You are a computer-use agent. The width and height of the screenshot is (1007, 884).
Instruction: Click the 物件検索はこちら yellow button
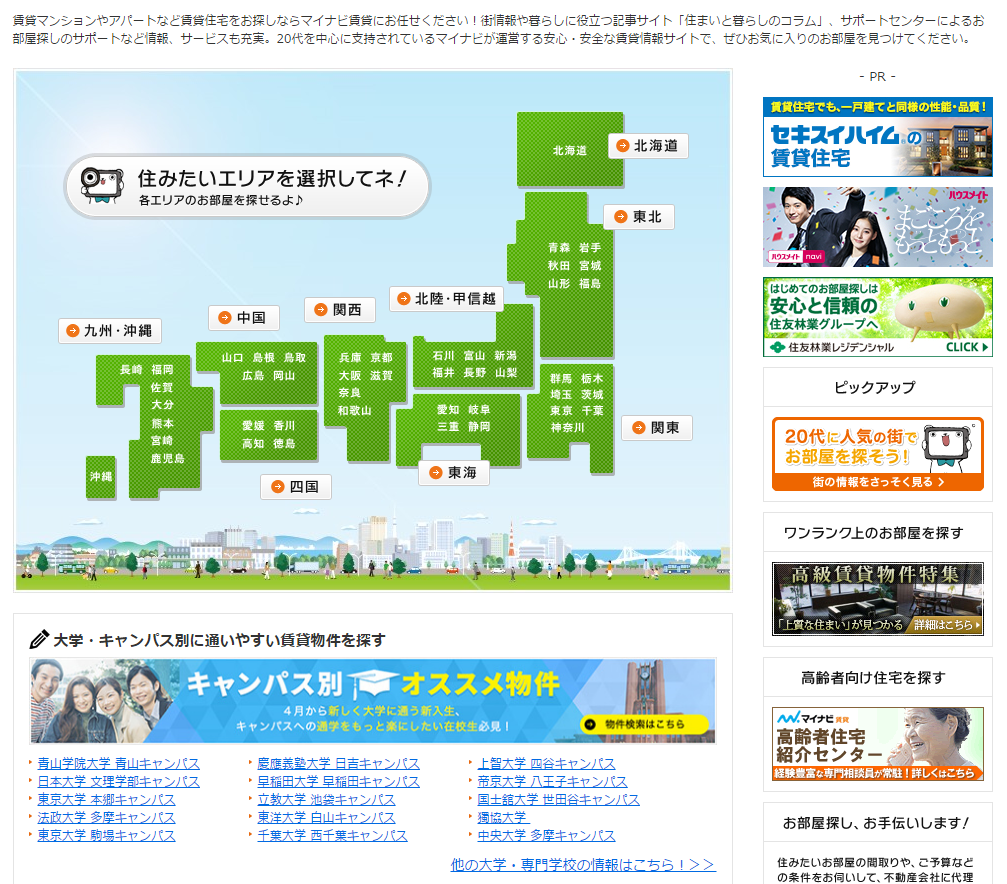pyautogui.click(x=644, y=724)
